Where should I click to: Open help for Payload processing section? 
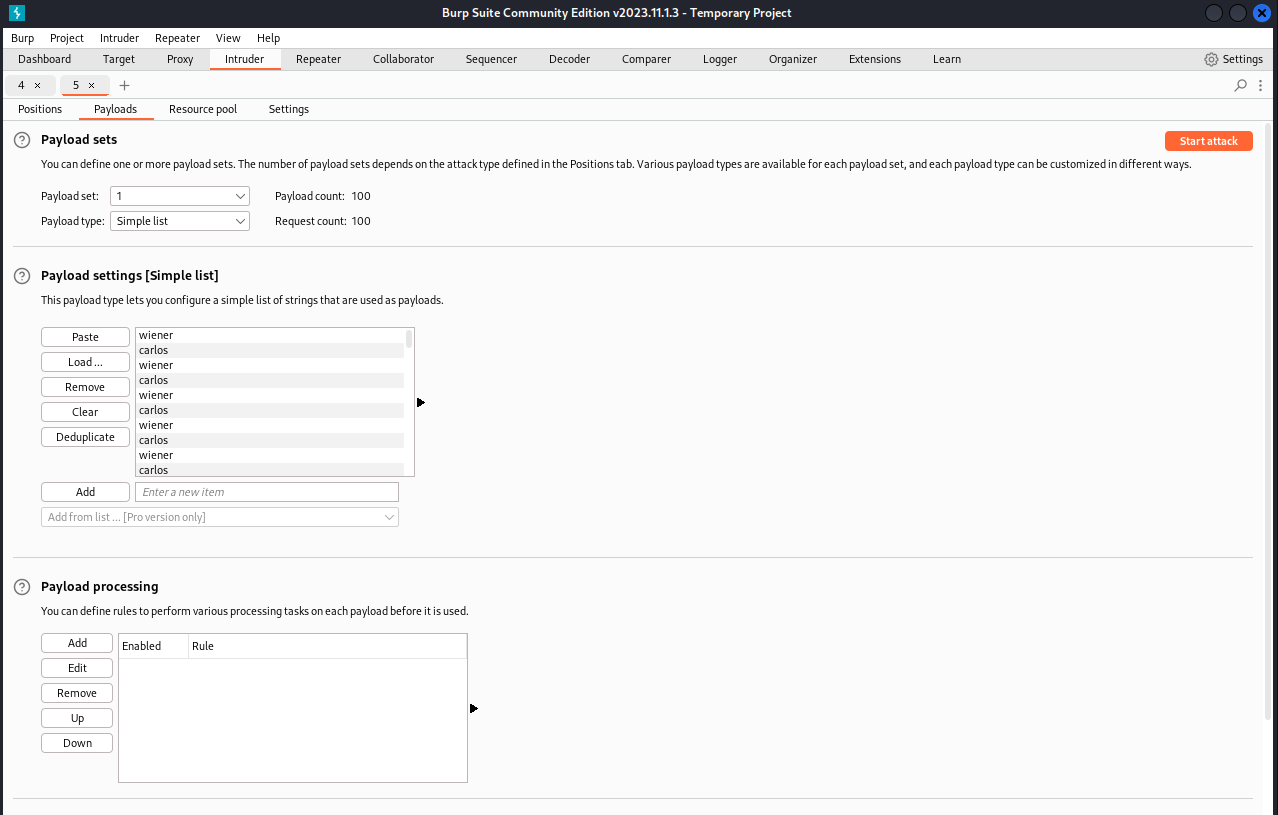(21, 586)
